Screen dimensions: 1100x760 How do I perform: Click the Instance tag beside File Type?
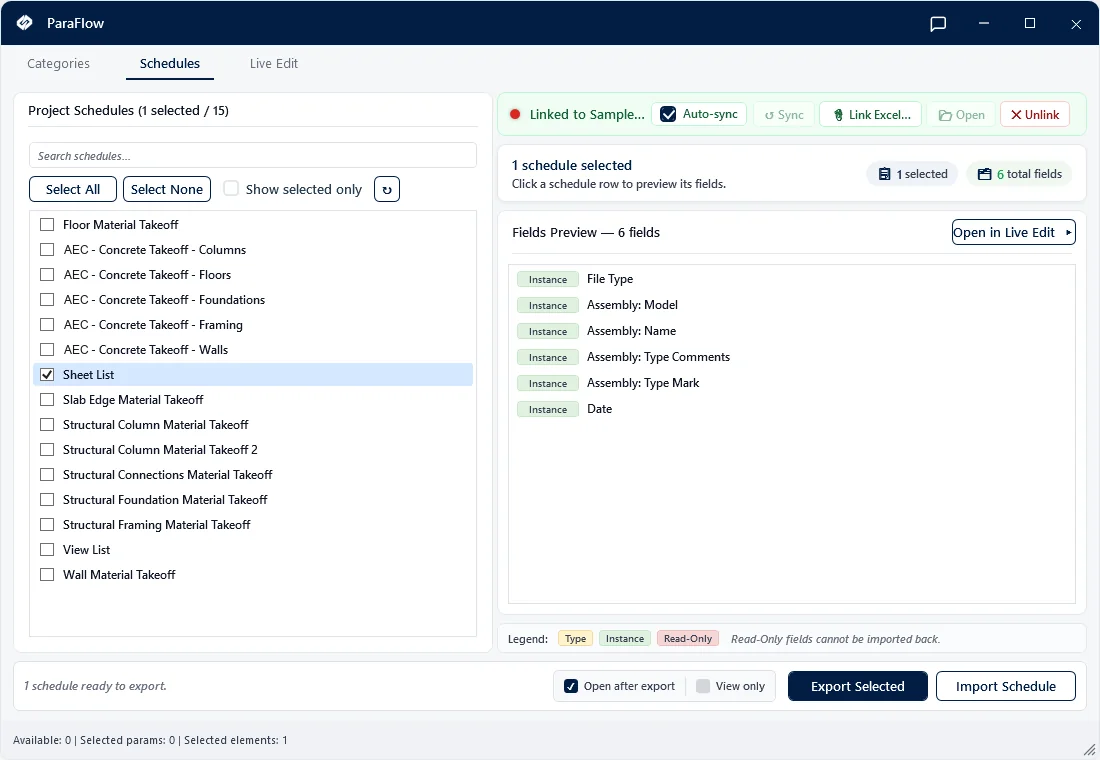point(548,279)
